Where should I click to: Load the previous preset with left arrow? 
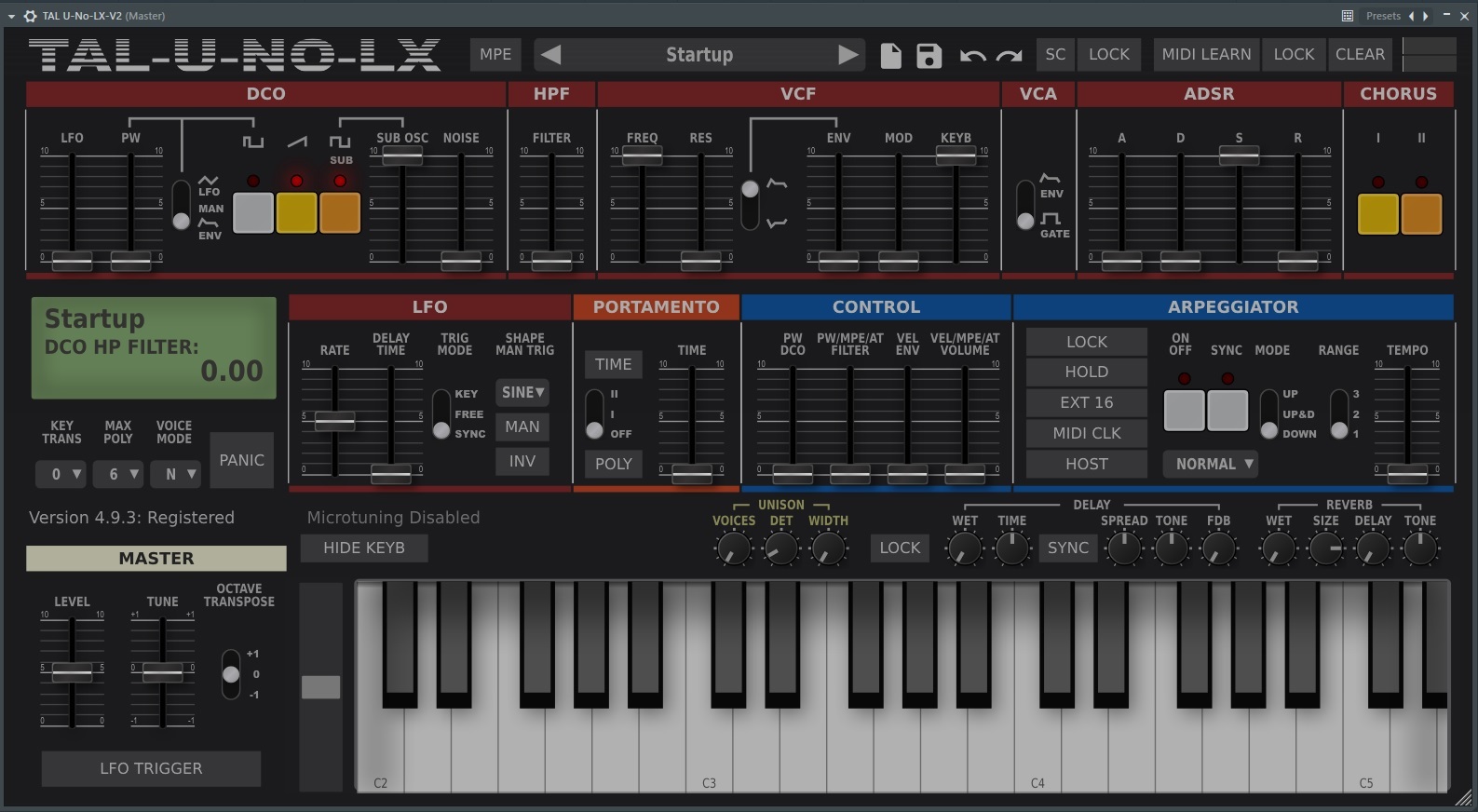point(551,55)
